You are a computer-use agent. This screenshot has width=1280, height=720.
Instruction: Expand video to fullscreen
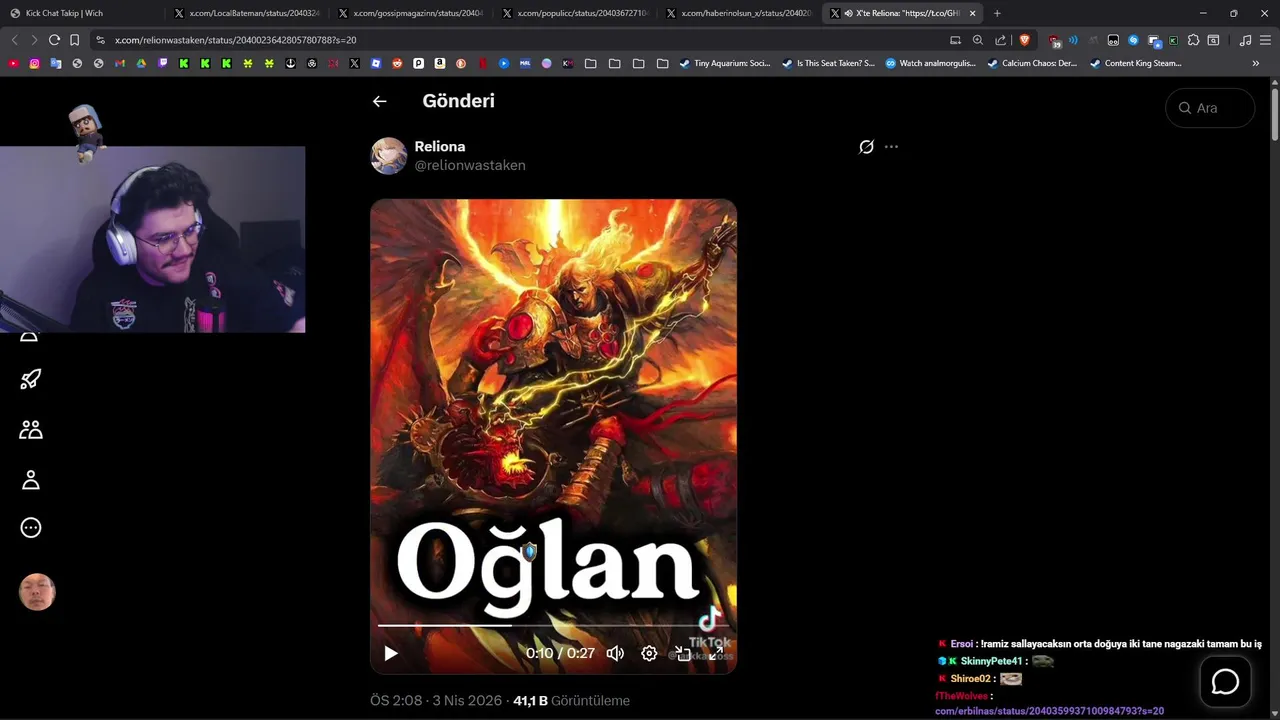click(716, 653)
